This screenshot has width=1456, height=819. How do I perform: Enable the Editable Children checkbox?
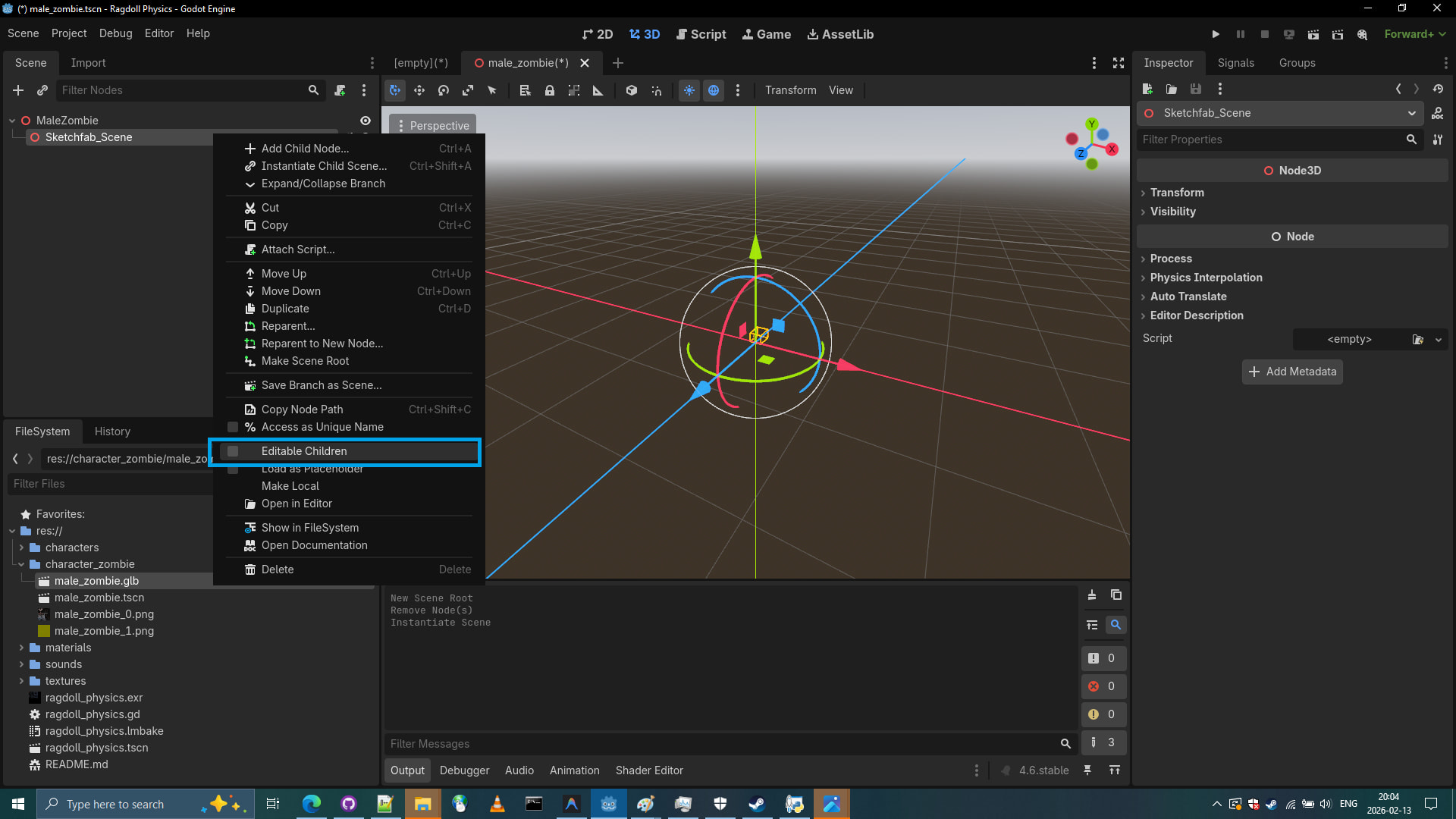[234, 451]
